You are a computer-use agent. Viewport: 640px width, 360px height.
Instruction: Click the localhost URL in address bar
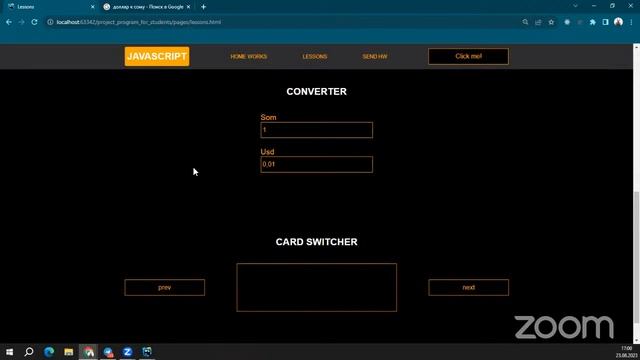[139, 22]
